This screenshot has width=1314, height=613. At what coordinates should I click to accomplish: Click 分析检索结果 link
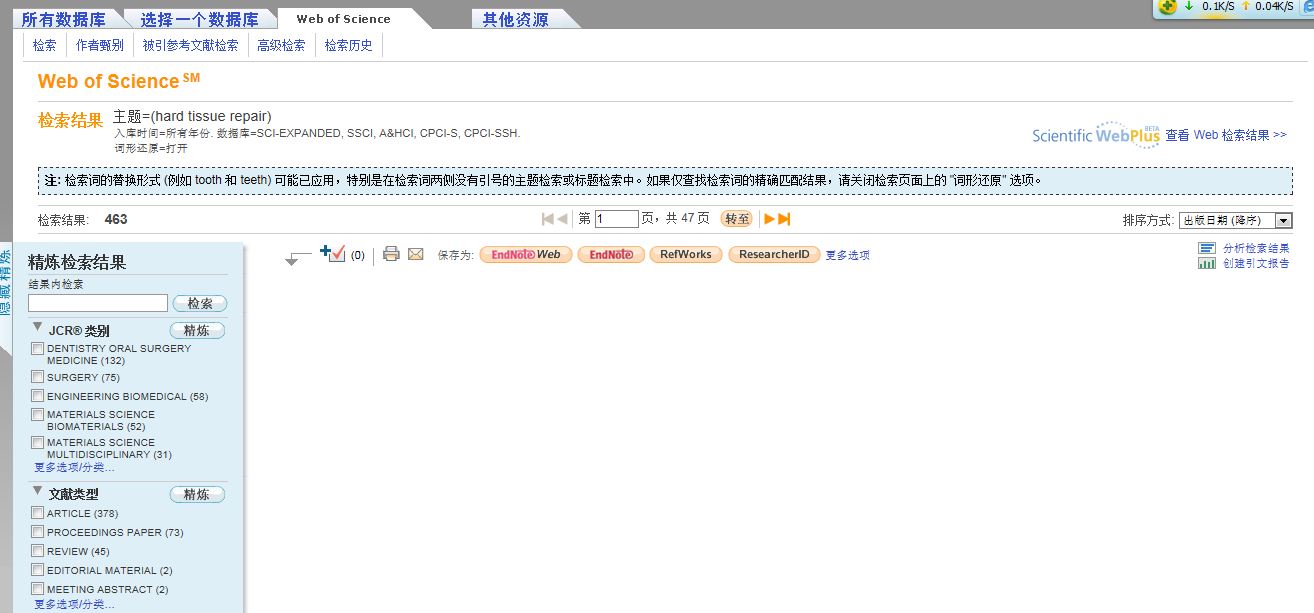[x=1256, y=248]
